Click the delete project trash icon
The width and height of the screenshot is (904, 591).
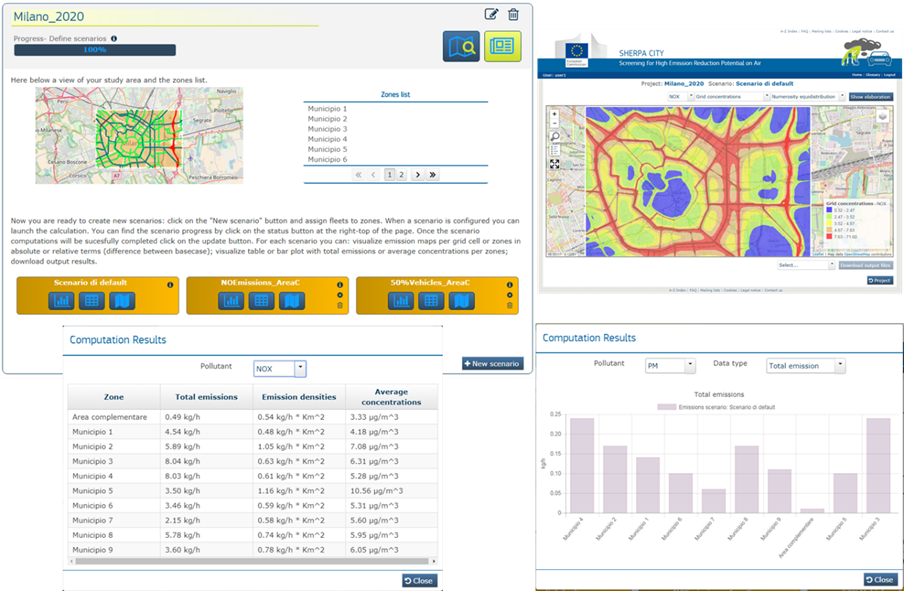(513, 14)
